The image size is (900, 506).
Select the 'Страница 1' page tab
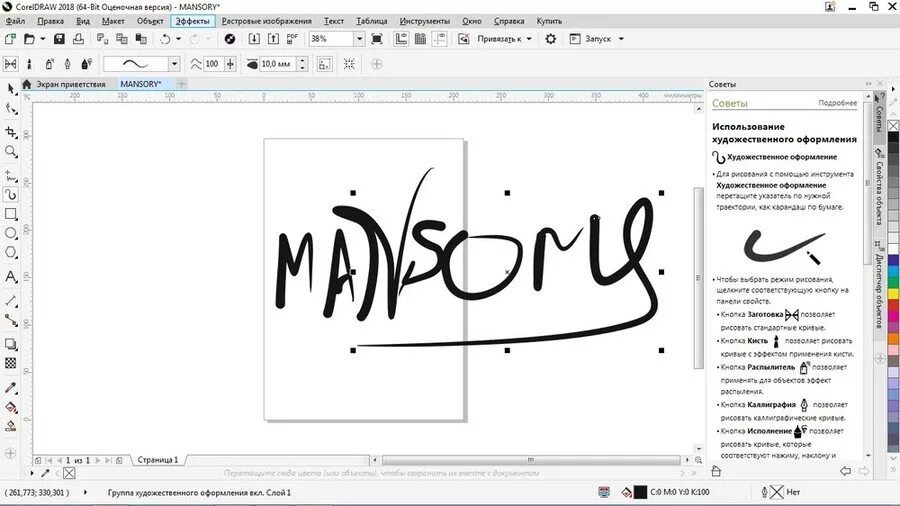pyautogui.click(x=158, y=460)
